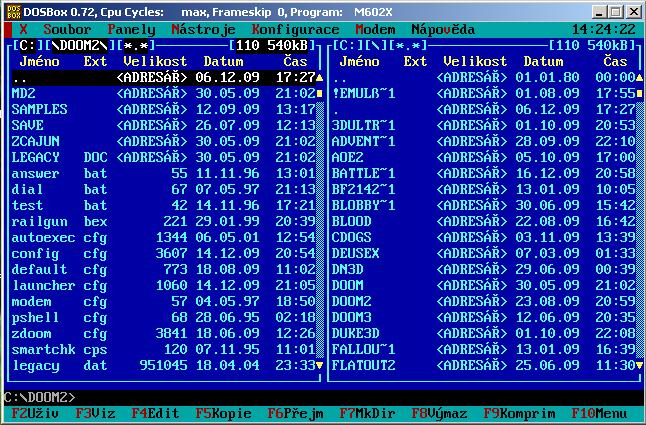Select drive C: in the left panel header
Image resolution: width=646 pixels, height=425 pixels.
pos(28,45)
